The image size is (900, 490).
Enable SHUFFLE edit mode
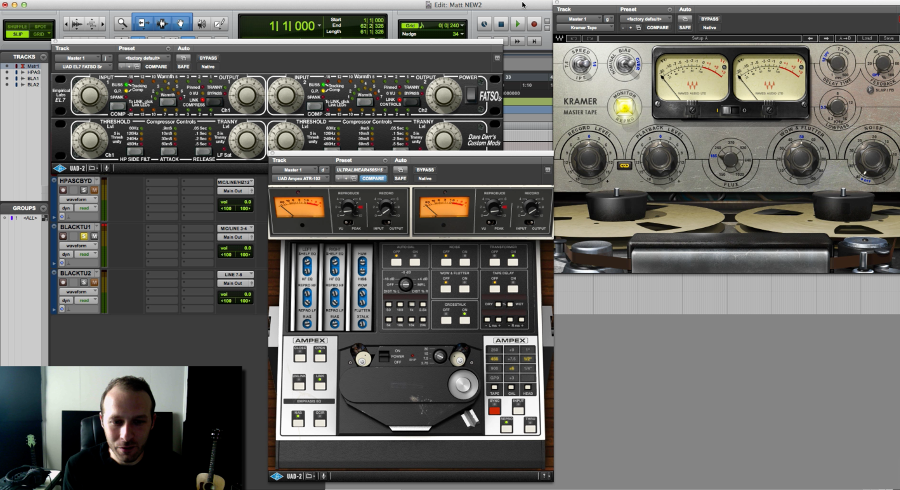[18, 26]
